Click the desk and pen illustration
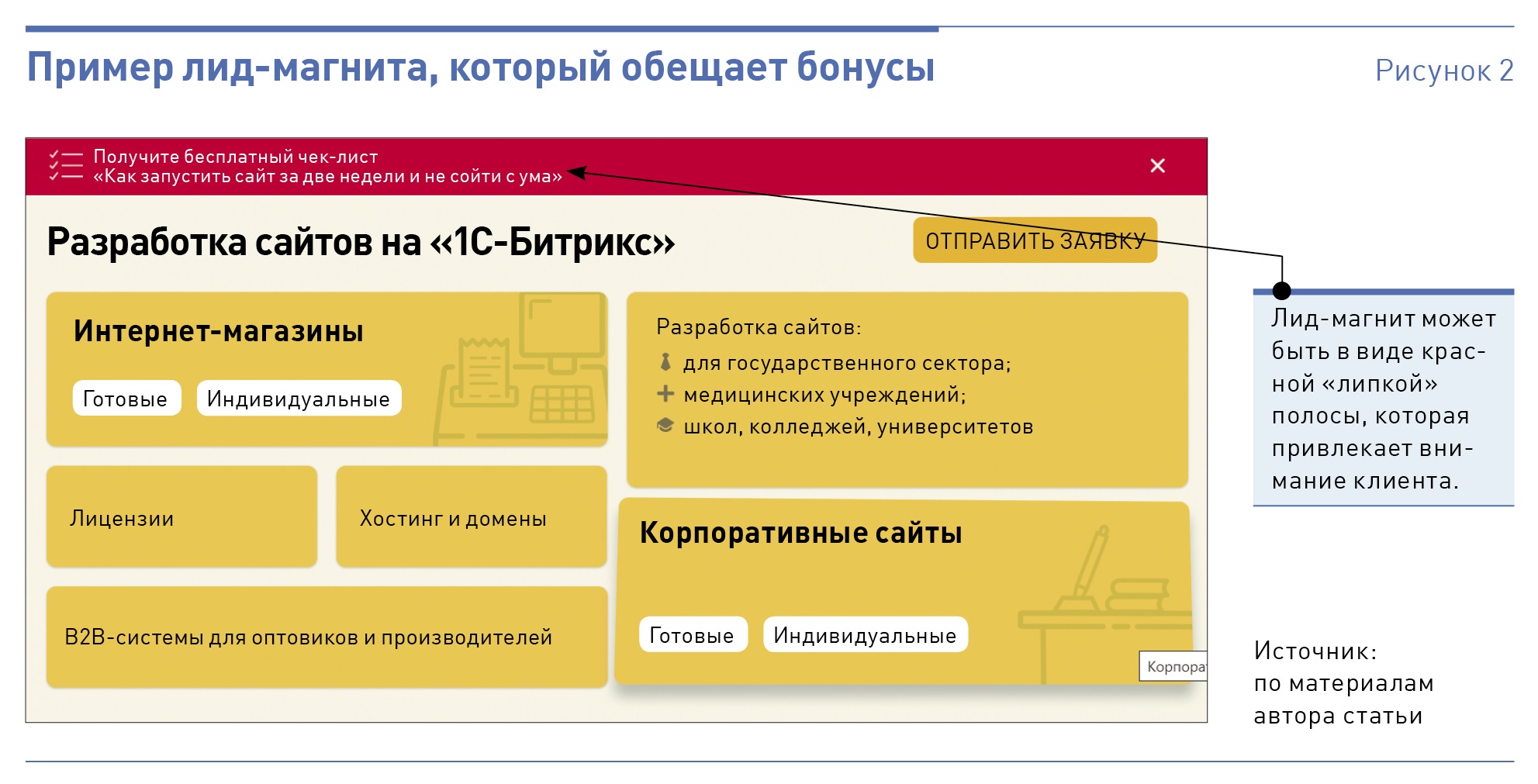 [x=1105, y=605]
